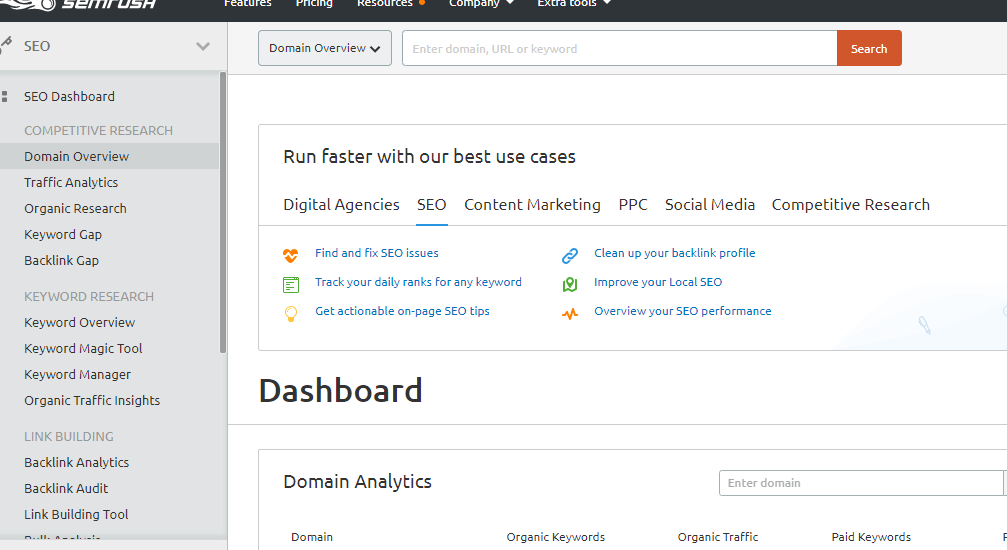Click the list icon beside Track your daily ranks
The width and height of the screenshot is (1007, 550).
[x=291, y=284]
